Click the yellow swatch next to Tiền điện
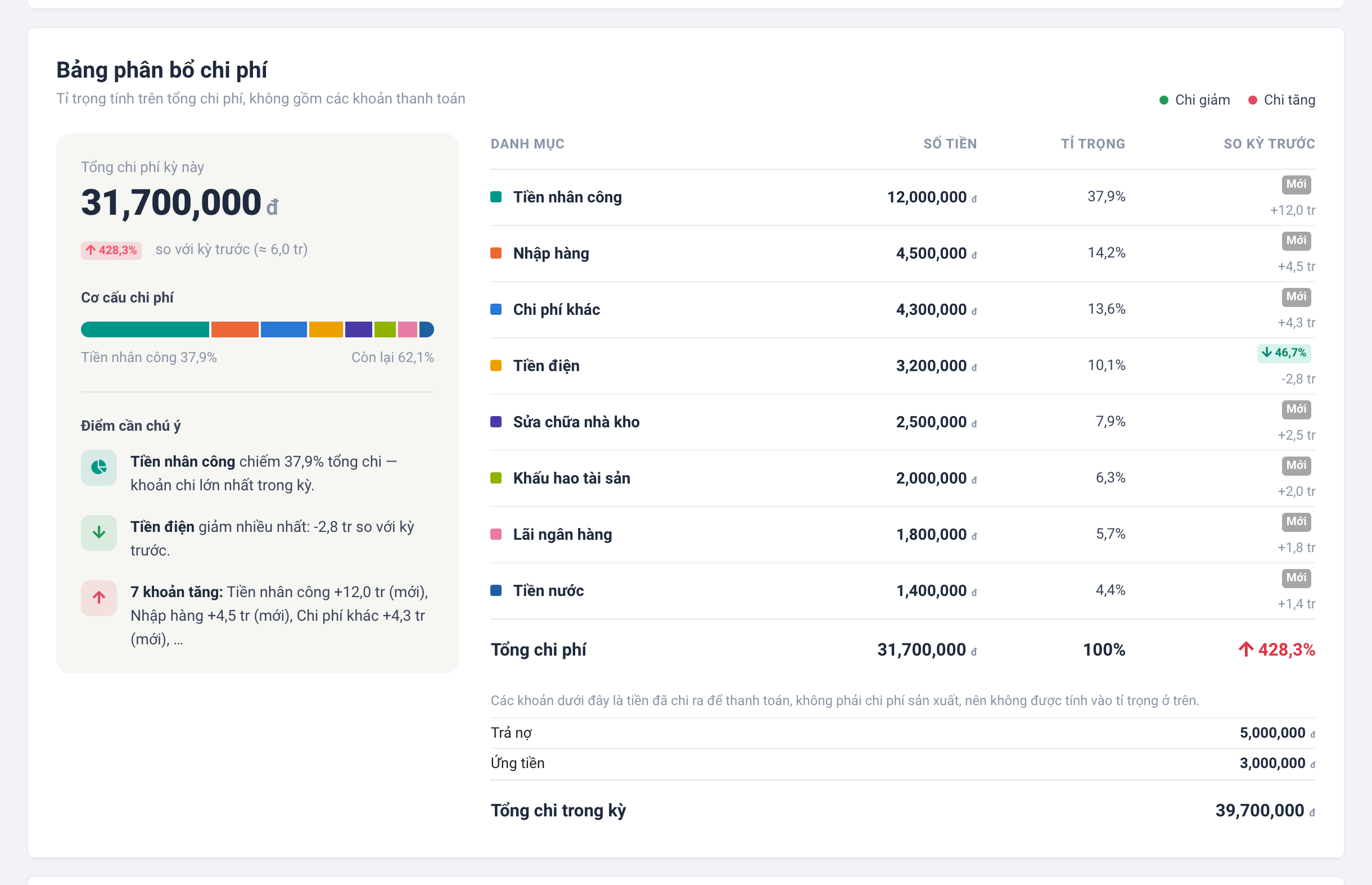 click(x=496, y=366)
